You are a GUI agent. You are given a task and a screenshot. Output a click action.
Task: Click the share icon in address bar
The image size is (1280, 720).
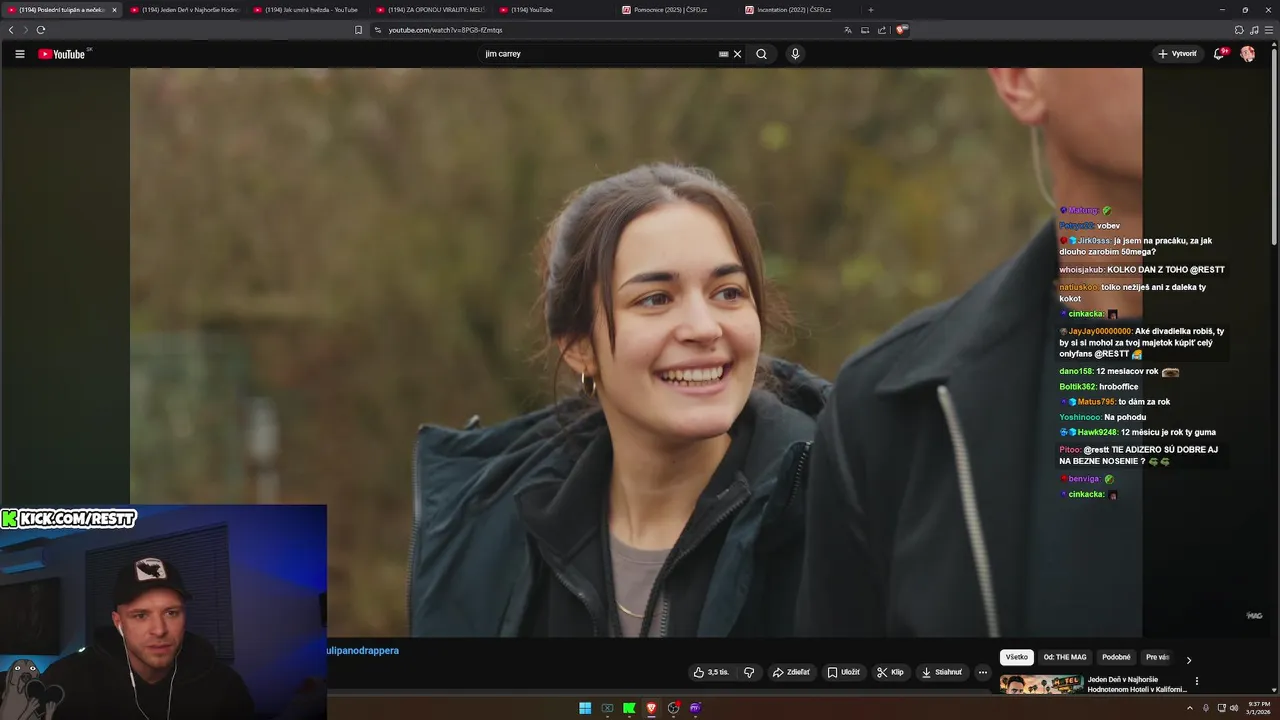click(x=882, y=30)
